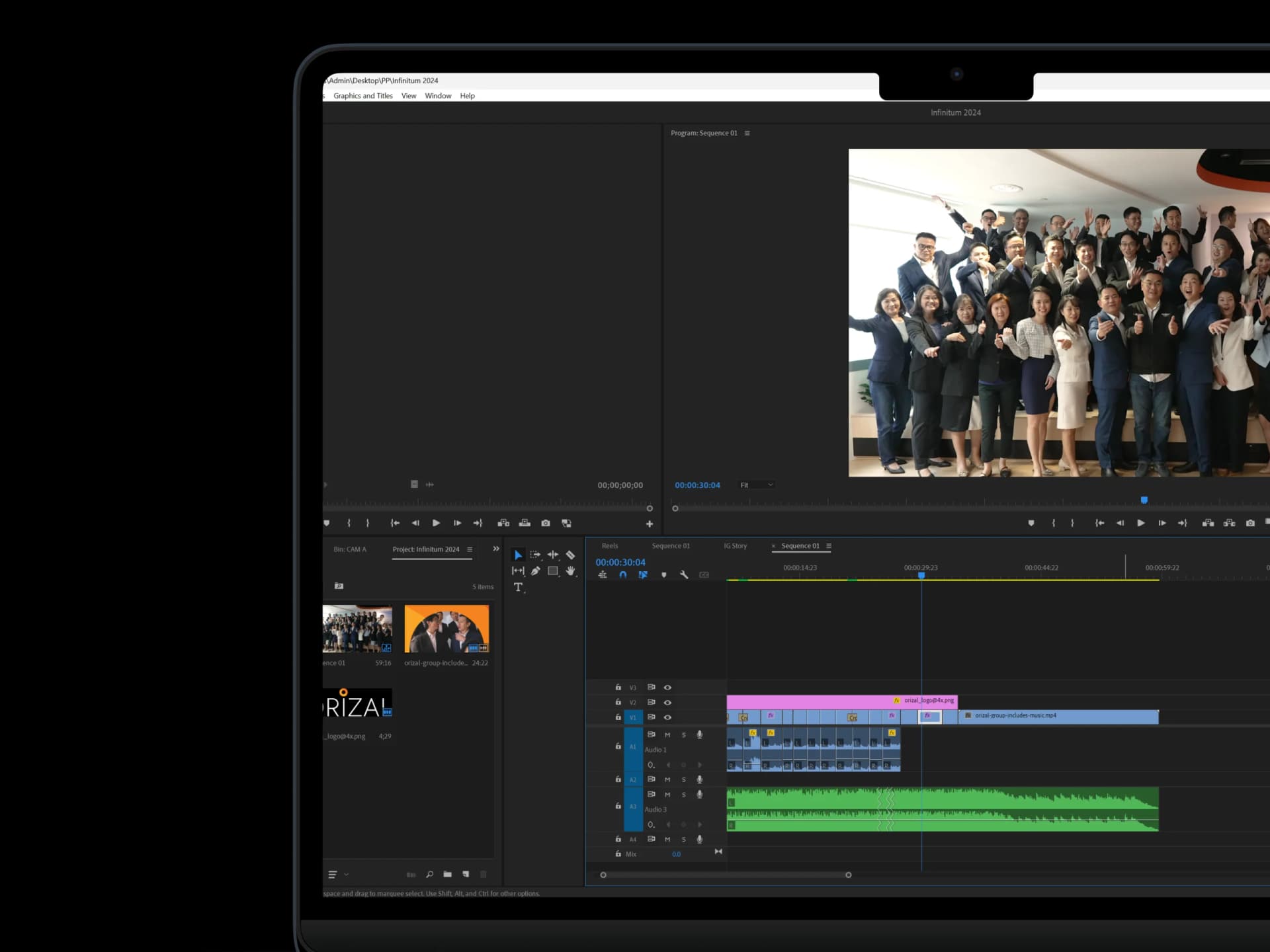Open the View menu
The height and width of the screenshot is (952, 1270).
click(x=409, y=96)
